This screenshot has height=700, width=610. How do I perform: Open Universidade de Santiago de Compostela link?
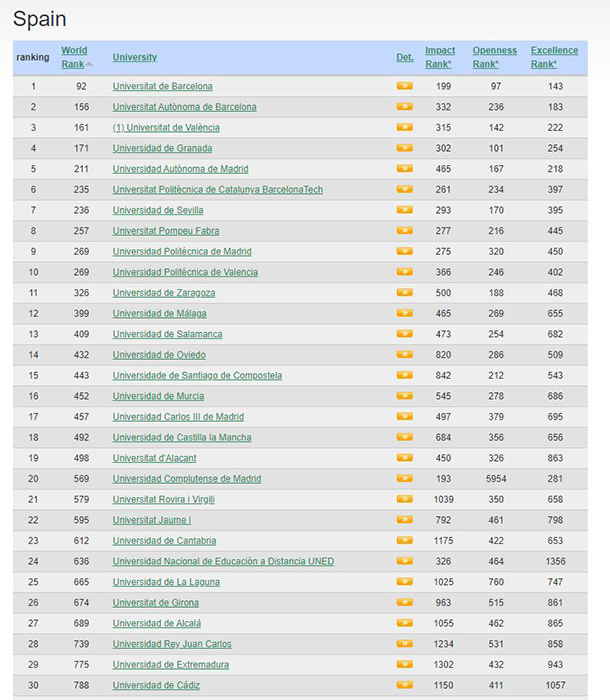click(x=197, y=376)
